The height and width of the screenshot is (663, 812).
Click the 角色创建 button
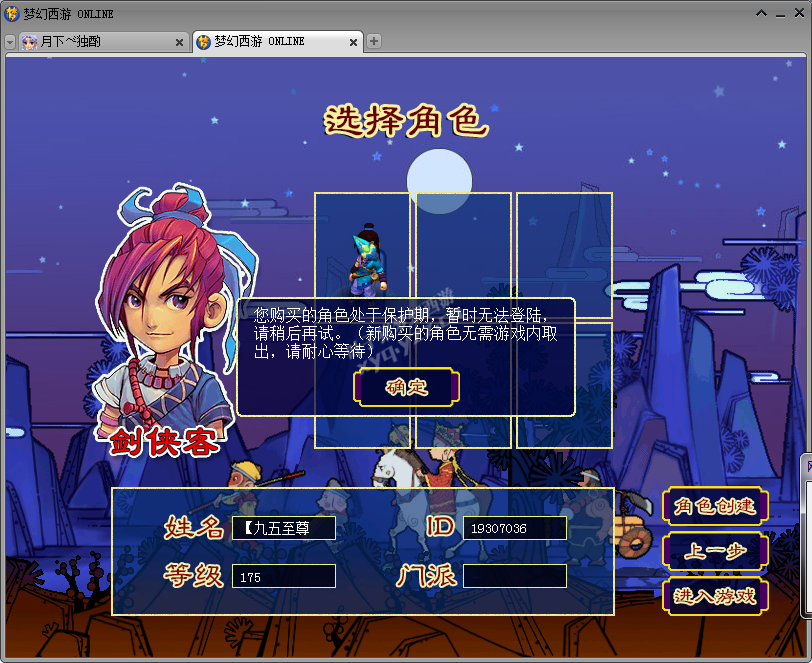pos(715,506)
